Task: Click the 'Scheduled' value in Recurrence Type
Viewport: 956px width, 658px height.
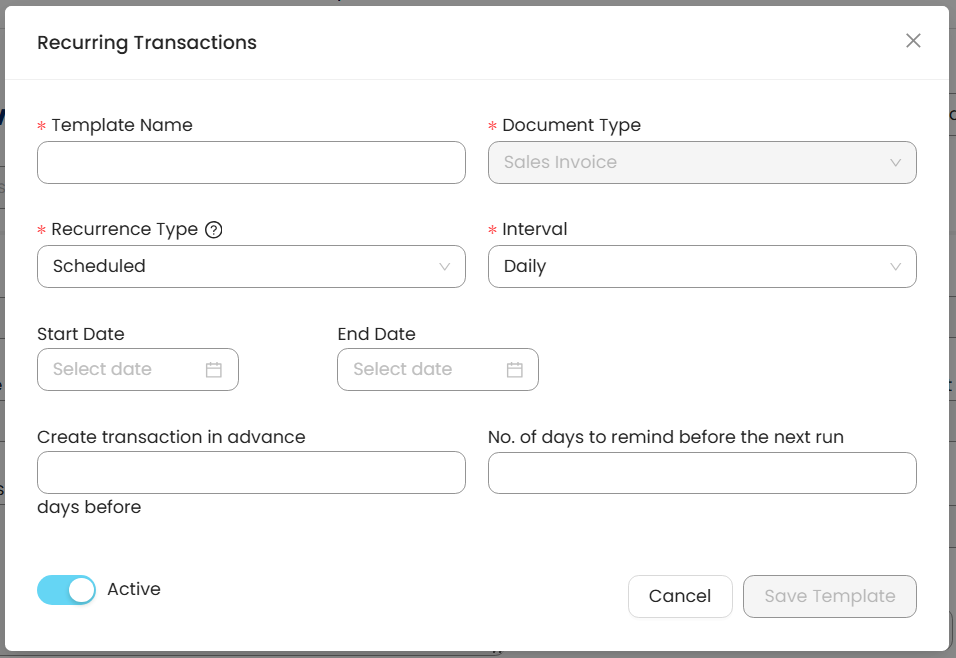Action: click(x=99, y=267)
